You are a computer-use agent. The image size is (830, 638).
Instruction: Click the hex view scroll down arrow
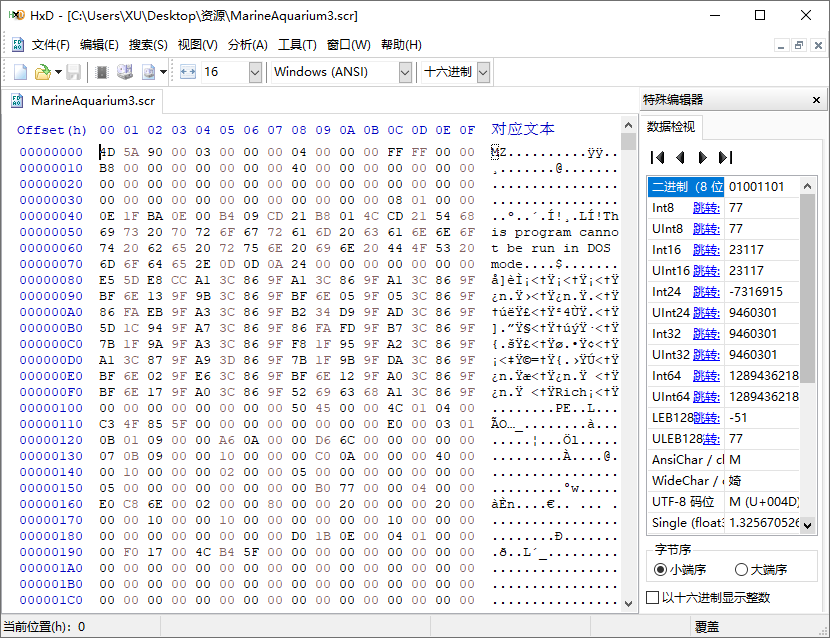pyautogui.click(x=628, y=604)
